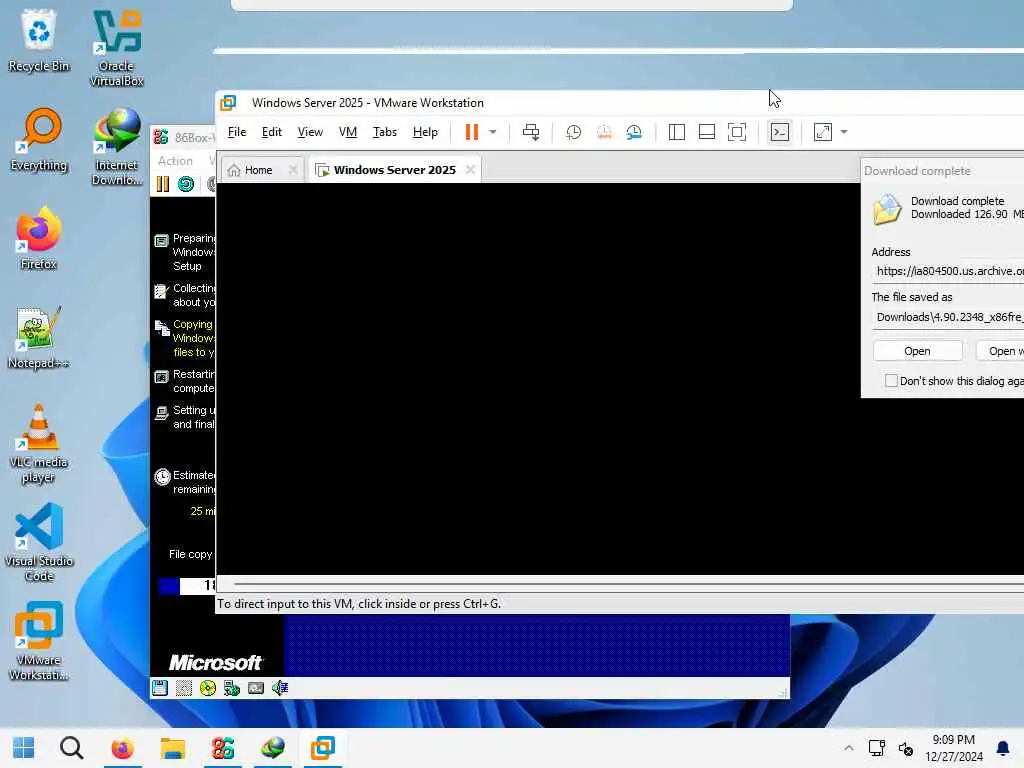Image resolution: width=1024 pixels, height=768 pixels.
Task: Click the network icon in 86Box status bar
Action: (232, 688)
